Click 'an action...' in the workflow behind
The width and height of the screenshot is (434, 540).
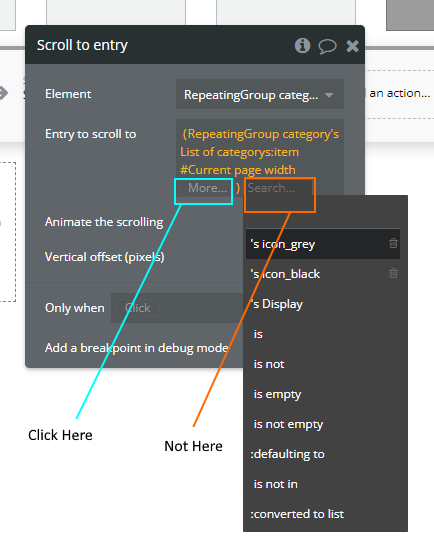point(400,93)
